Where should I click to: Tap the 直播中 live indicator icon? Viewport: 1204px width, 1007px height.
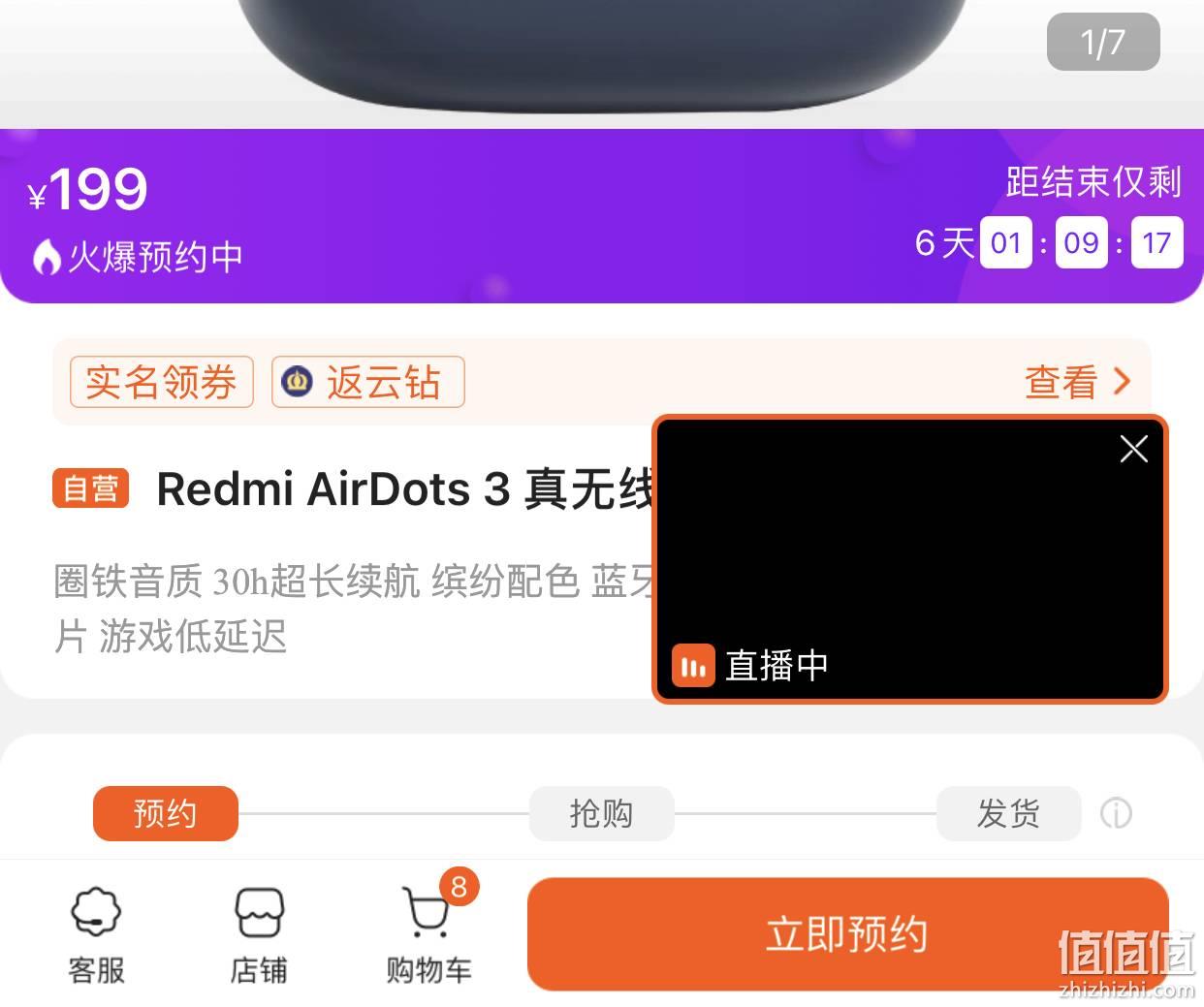pos(693,666)
